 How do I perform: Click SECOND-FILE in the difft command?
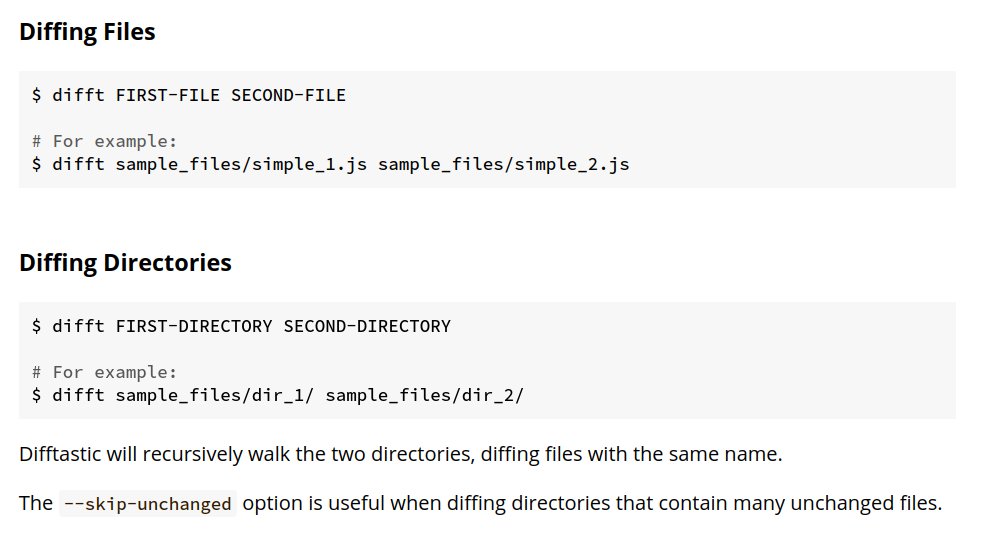[288, 95]
